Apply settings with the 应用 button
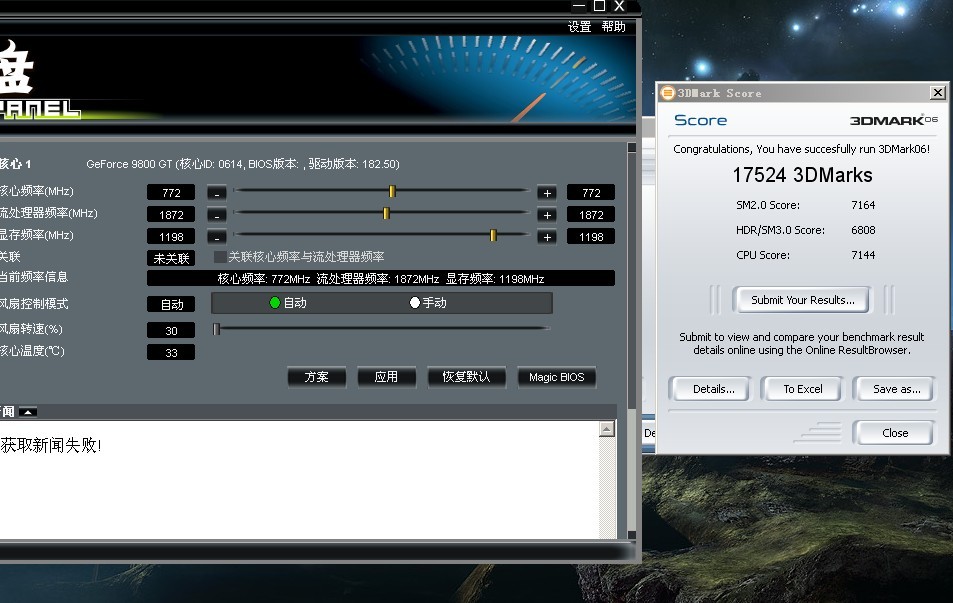The image size is (953, 603). point(386,377)
